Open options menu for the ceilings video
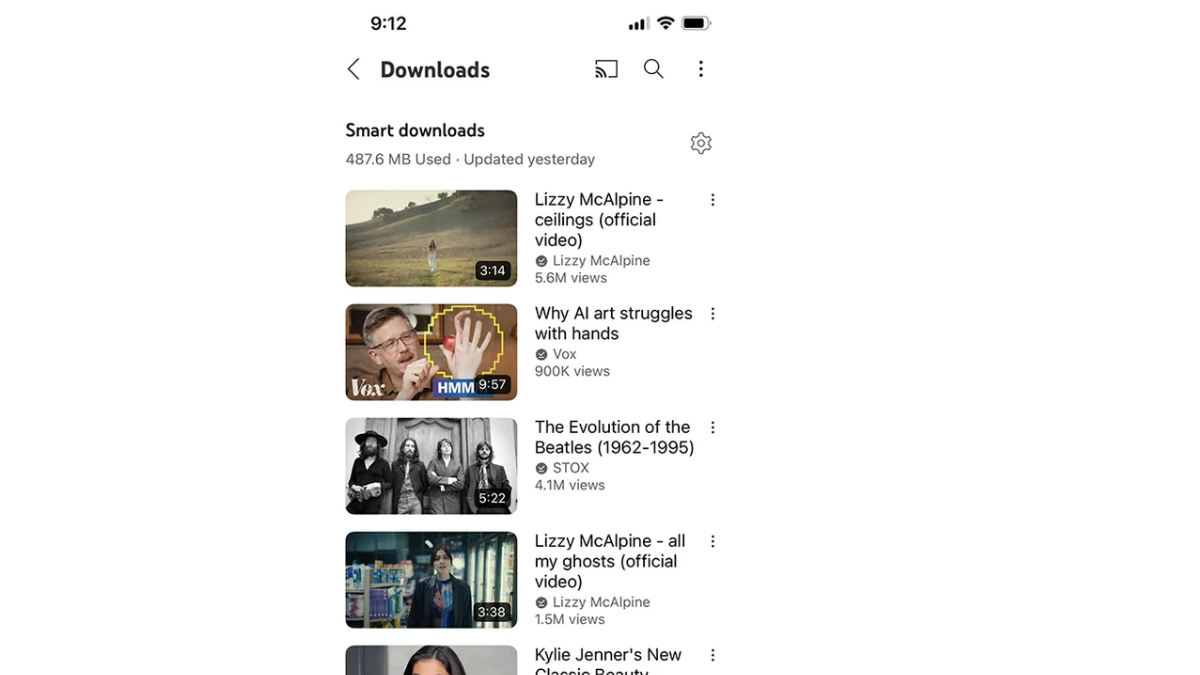 pos(712,199)
